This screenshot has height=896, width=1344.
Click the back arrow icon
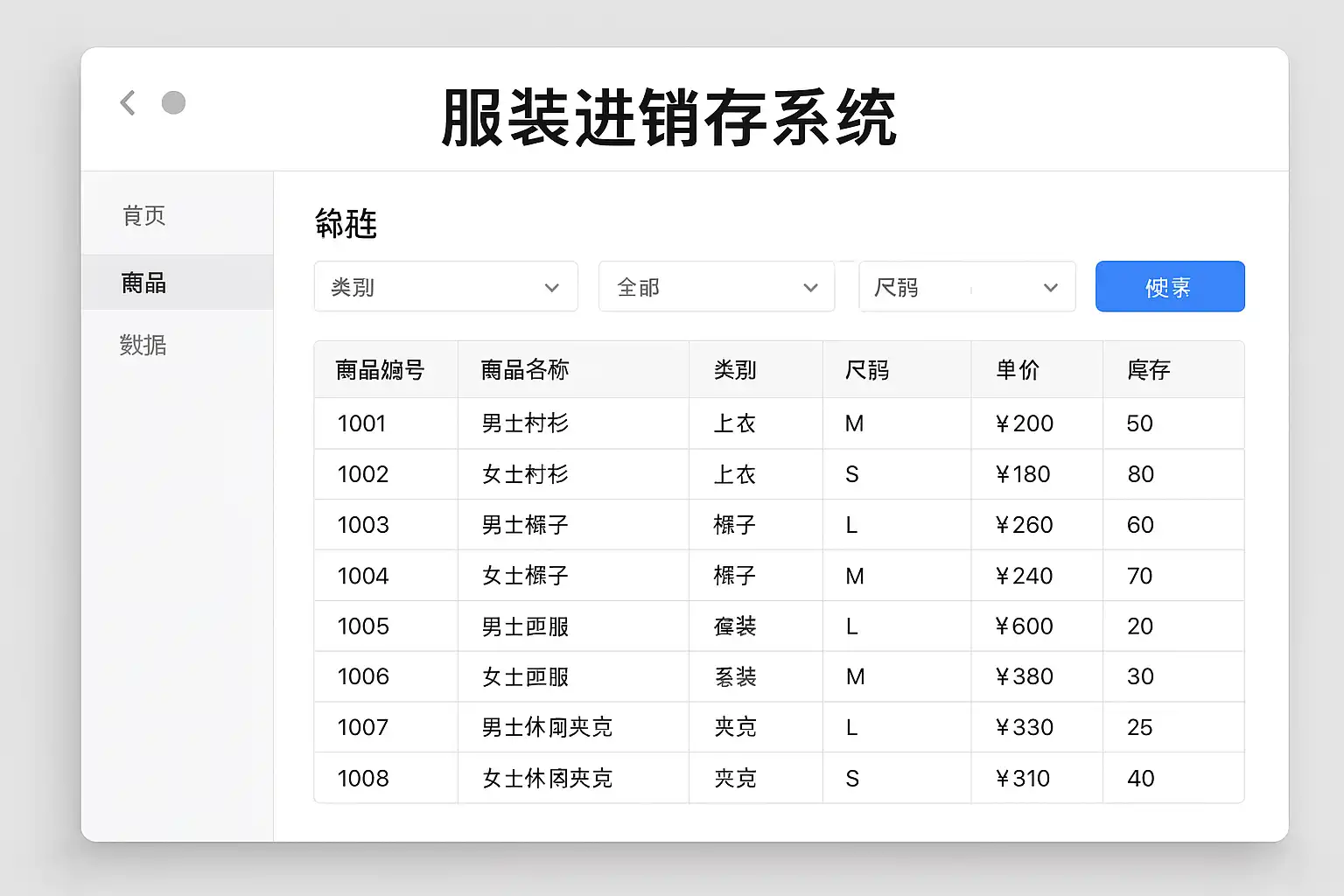[128, 103]
